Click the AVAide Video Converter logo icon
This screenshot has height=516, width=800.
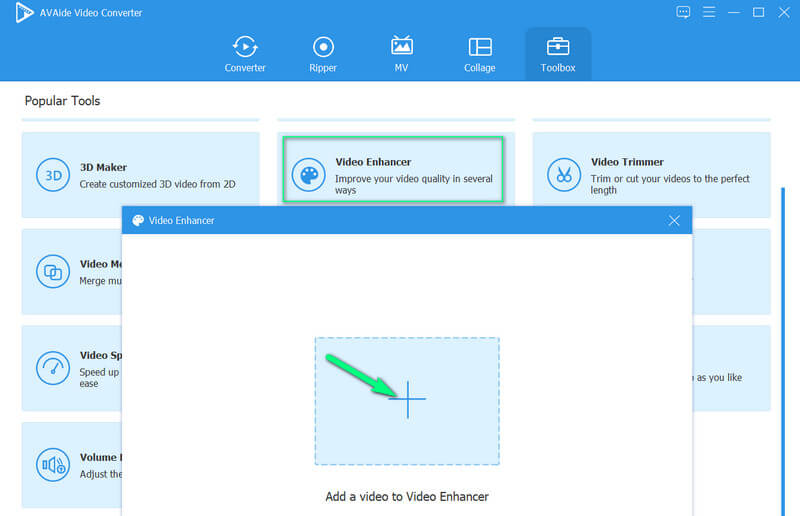tap(24, 13)
